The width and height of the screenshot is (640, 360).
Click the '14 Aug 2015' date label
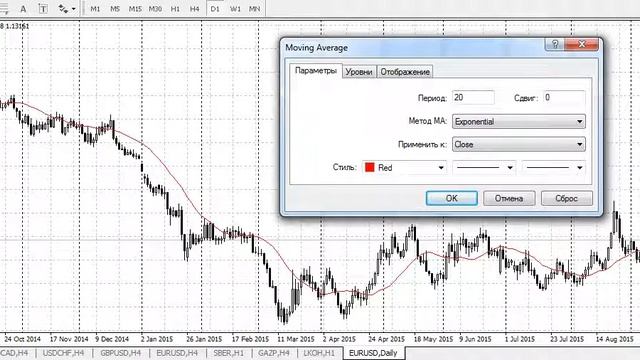click(x=614, y=339)
